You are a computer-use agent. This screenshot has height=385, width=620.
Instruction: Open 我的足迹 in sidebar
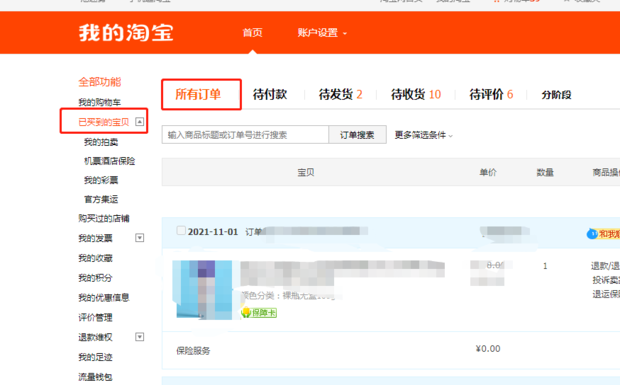pyautogui.click(x=95, y=357)
